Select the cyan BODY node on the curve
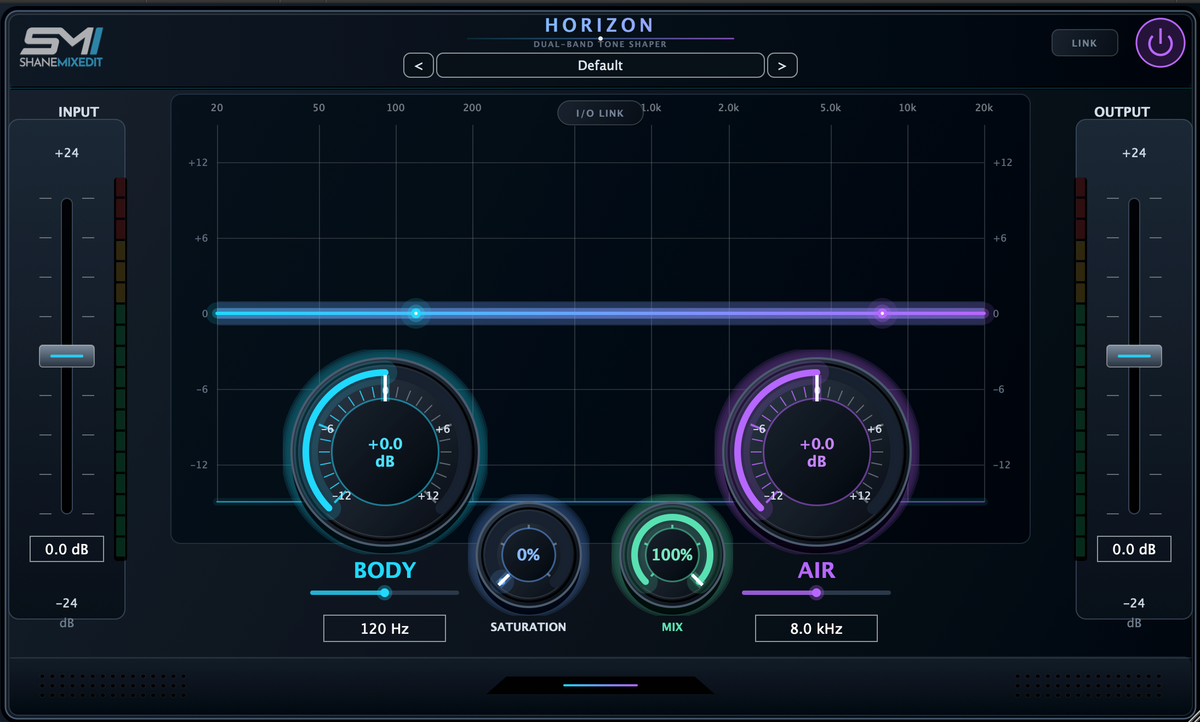Image resolution: width=1200 pixels, height=722 pixels. [x=417, y=314]
